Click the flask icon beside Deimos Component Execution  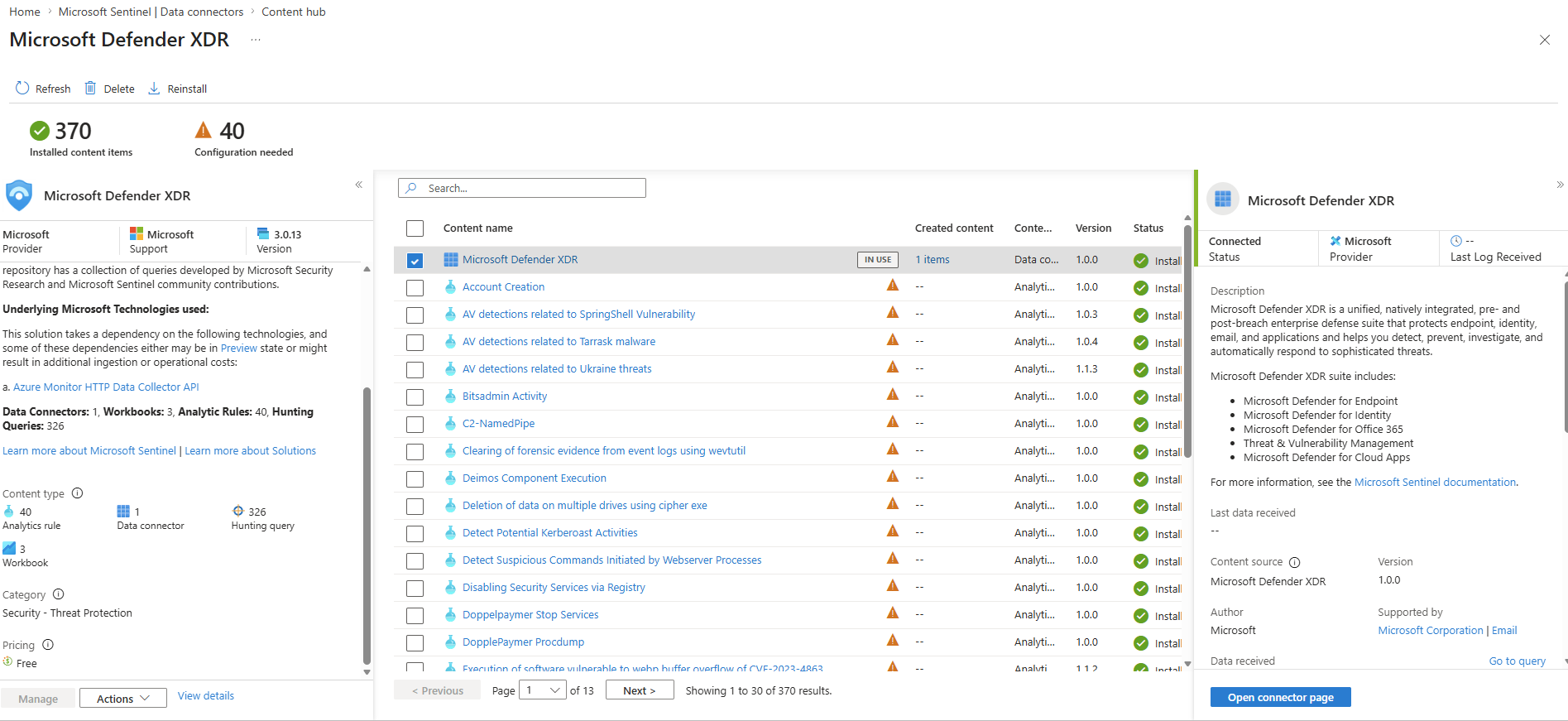[450, 478]
